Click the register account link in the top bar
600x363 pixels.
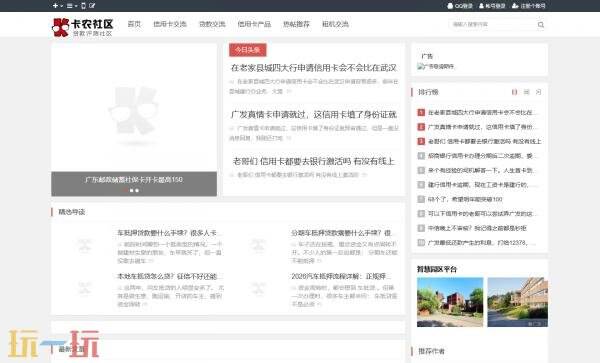point(529,6)
